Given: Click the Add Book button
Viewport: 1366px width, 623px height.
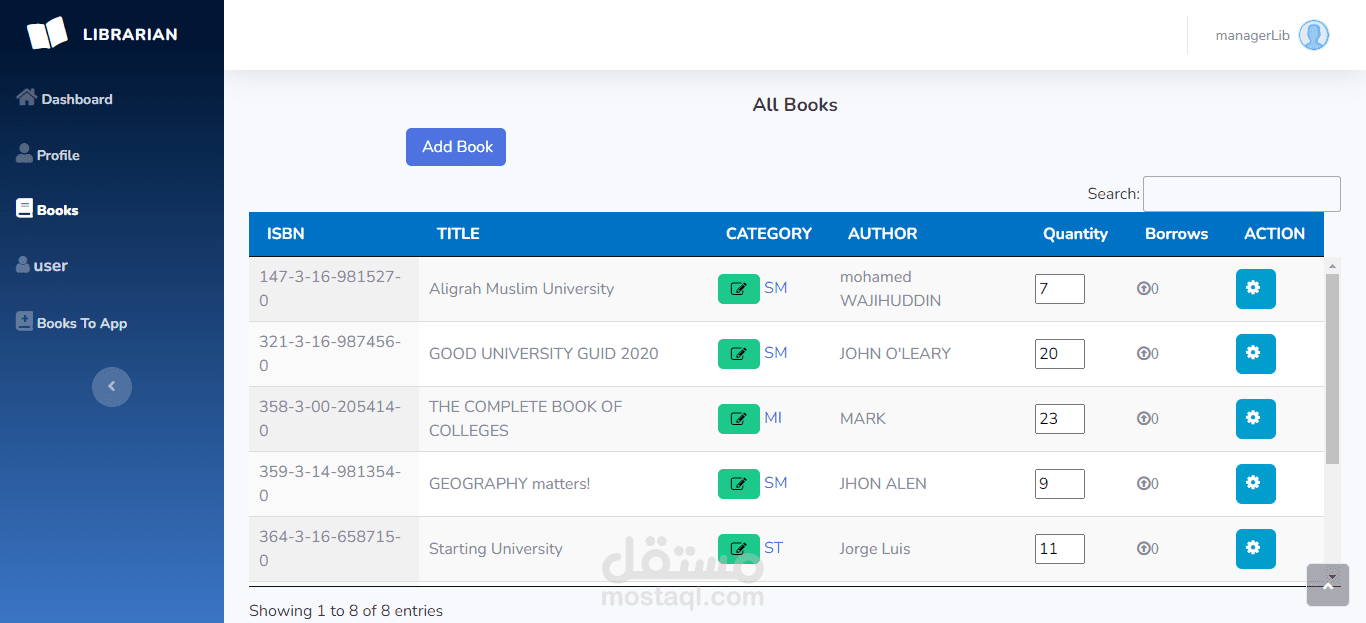Looking at the screenshot, I should pos(456,147).
